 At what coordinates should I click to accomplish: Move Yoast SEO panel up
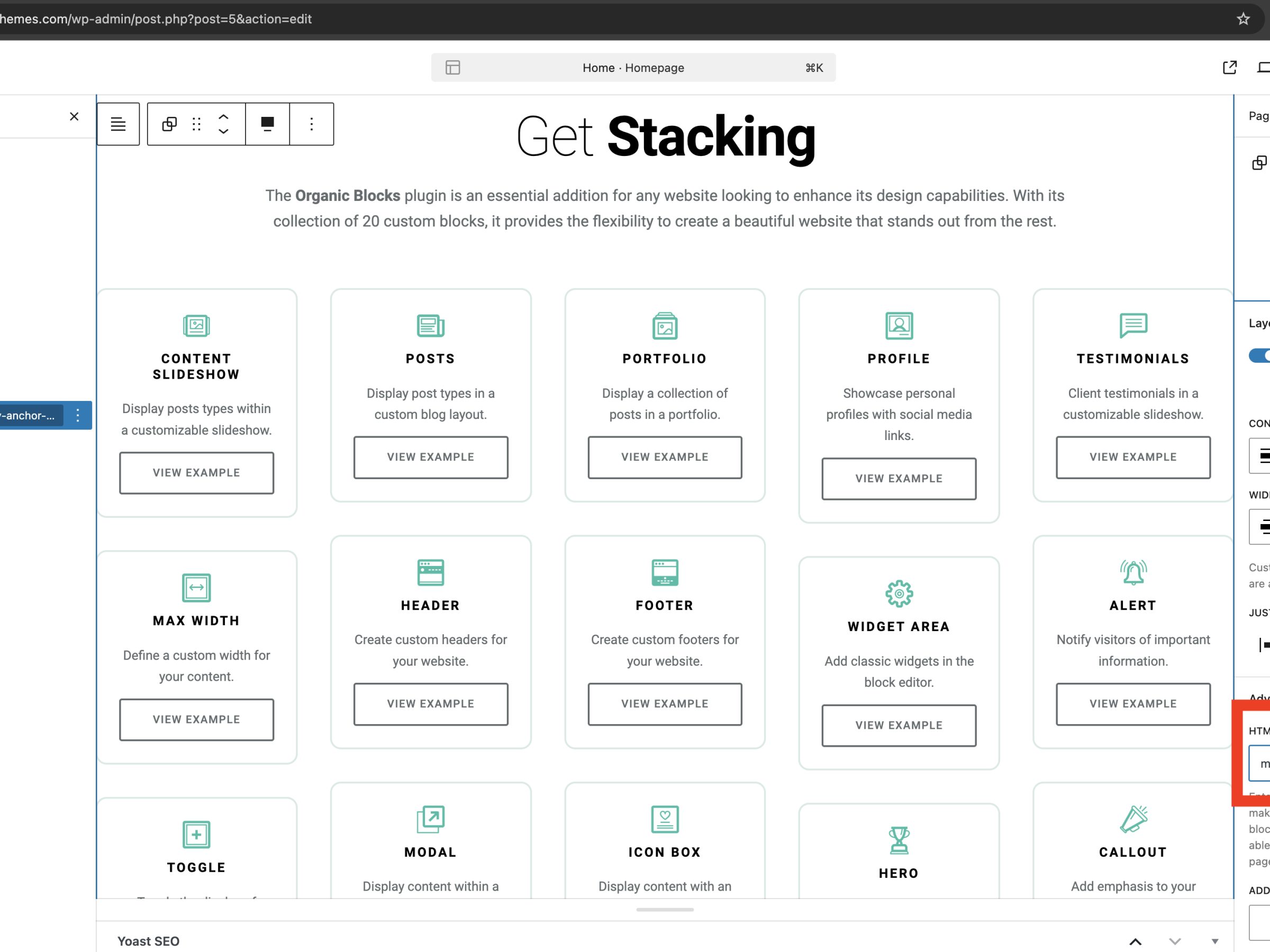click(x=1135, y=941)
